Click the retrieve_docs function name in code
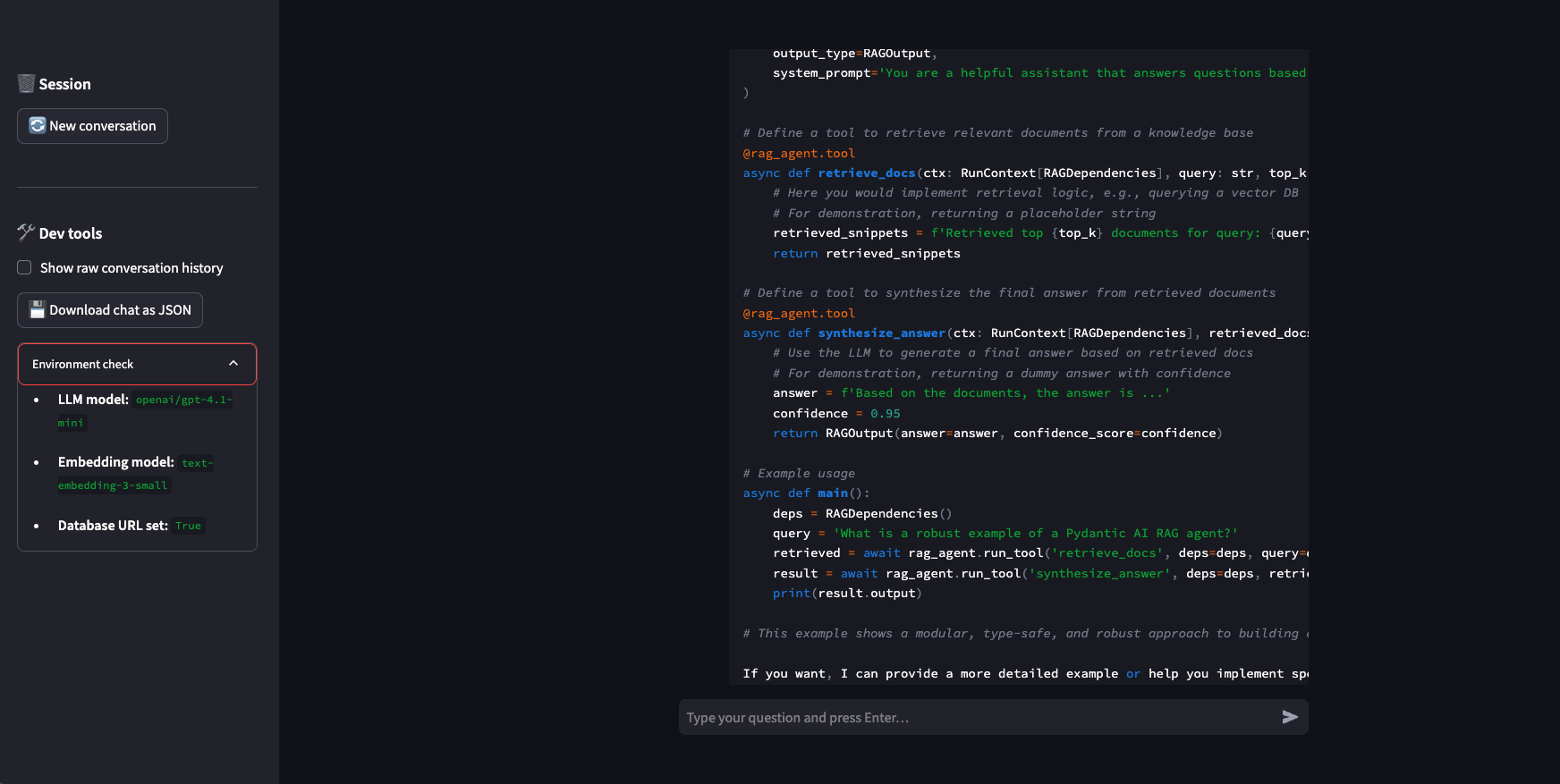The image size is (1560, 784). tap(866, 173)
